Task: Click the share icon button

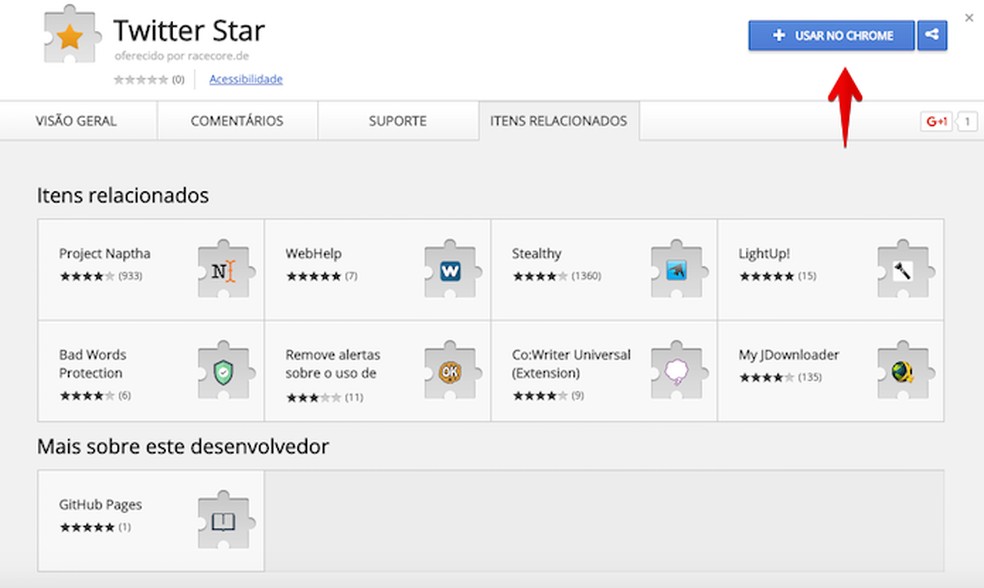Action: 932,35
